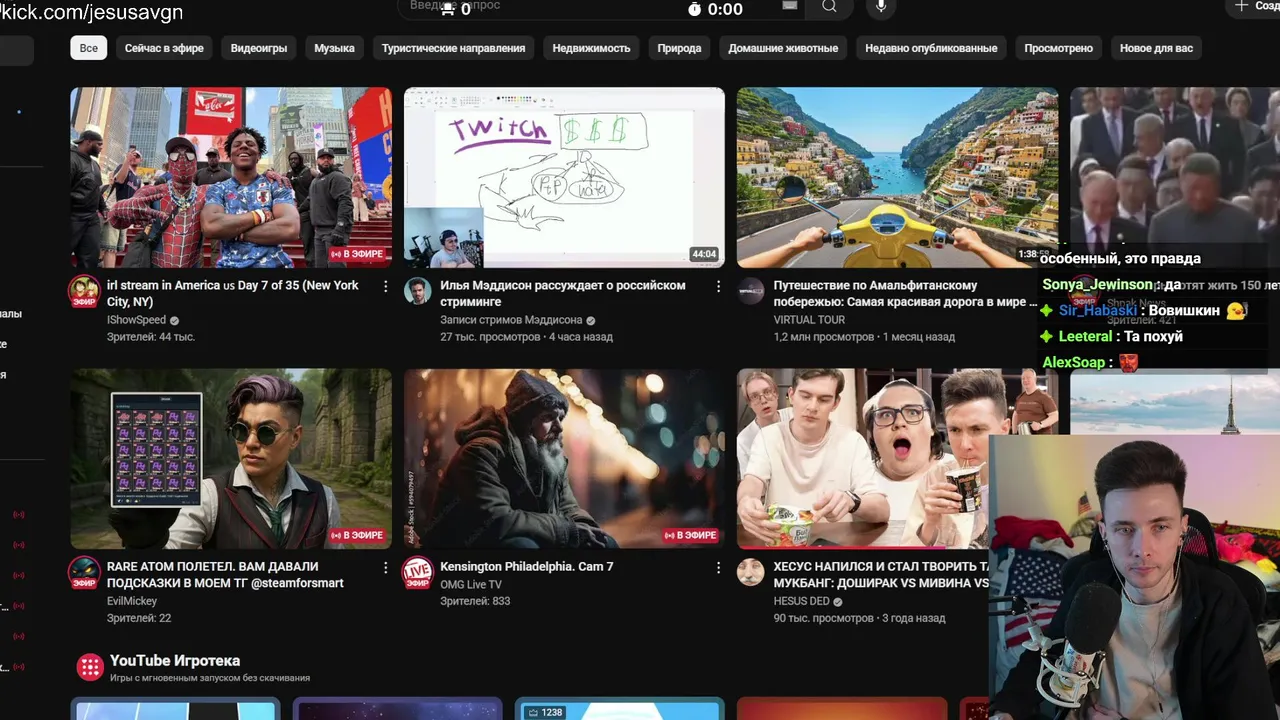Select the Домашние животные chip
This screenshot has height=720, width=1280.
tap(783, 48)
